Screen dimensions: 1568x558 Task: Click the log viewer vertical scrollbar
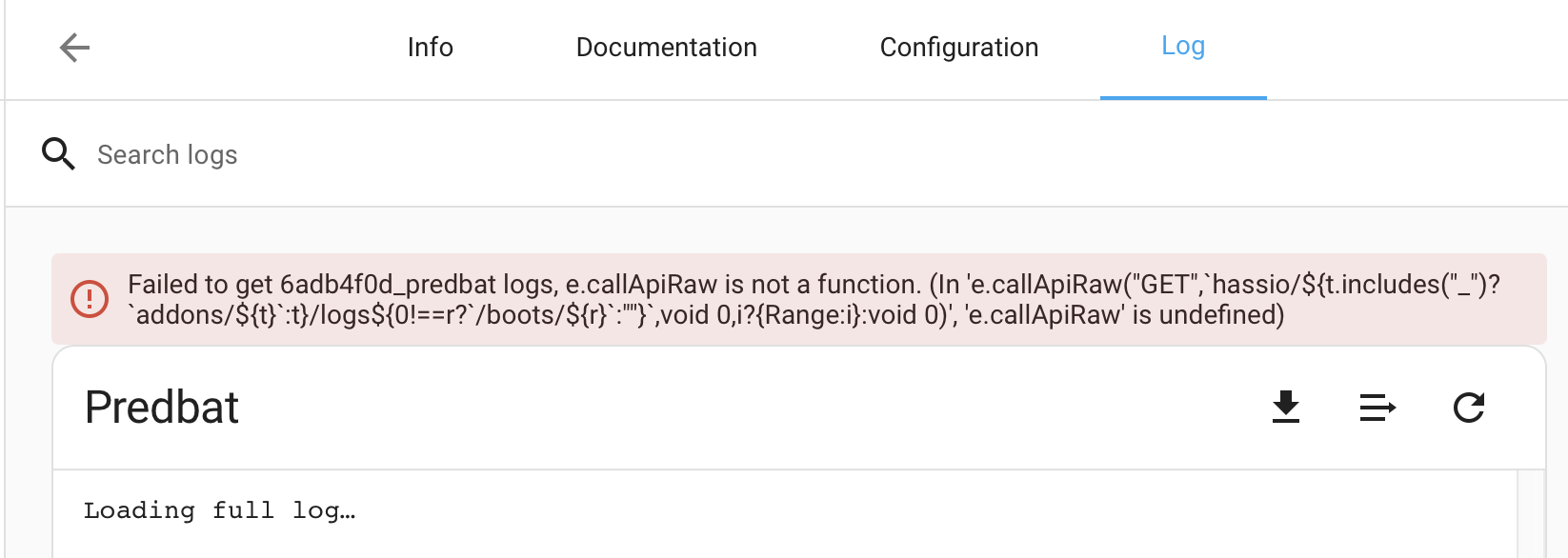(x=1530, y=514)
